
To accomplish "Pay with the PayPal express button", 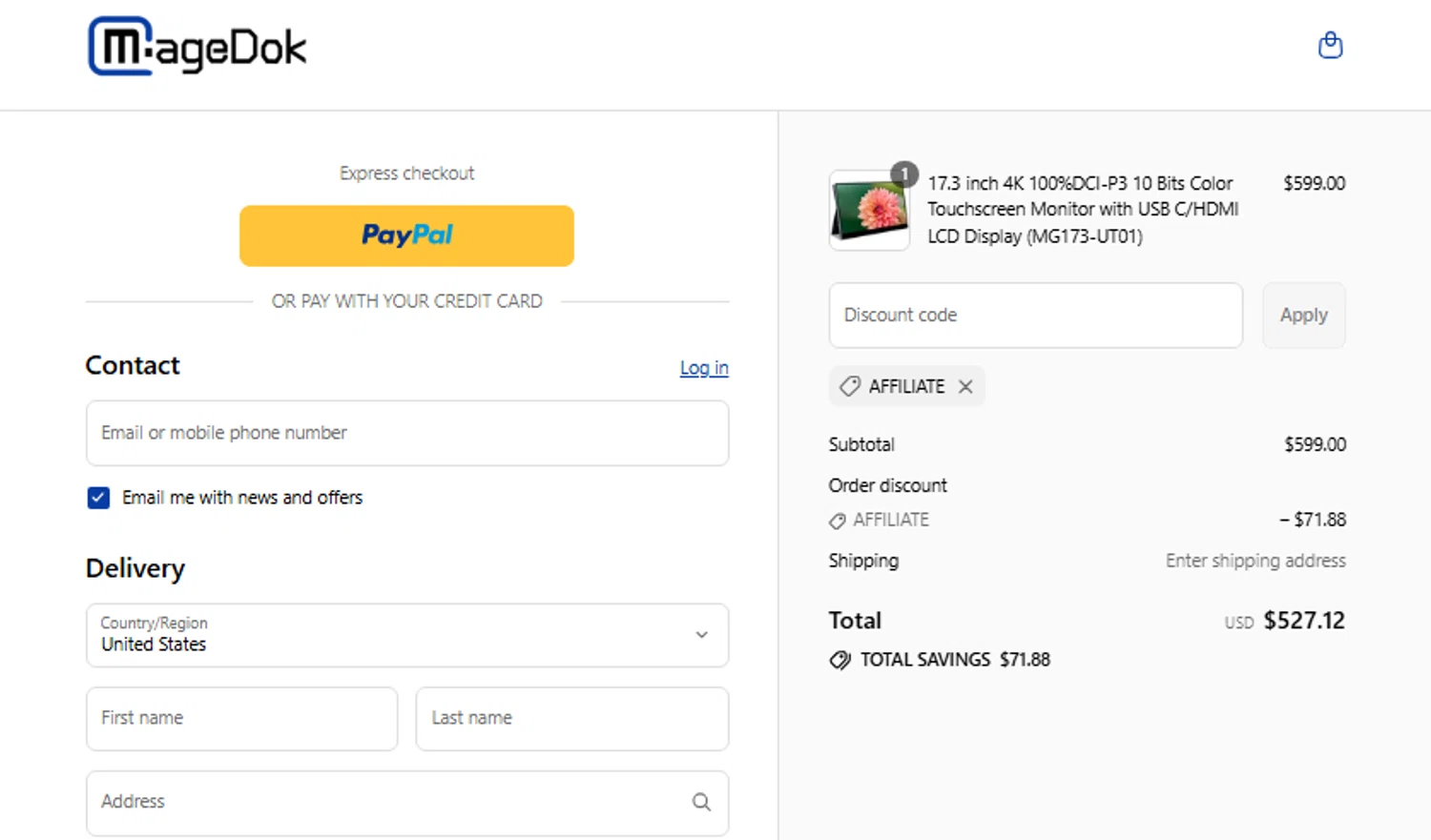I will point(406,236).
